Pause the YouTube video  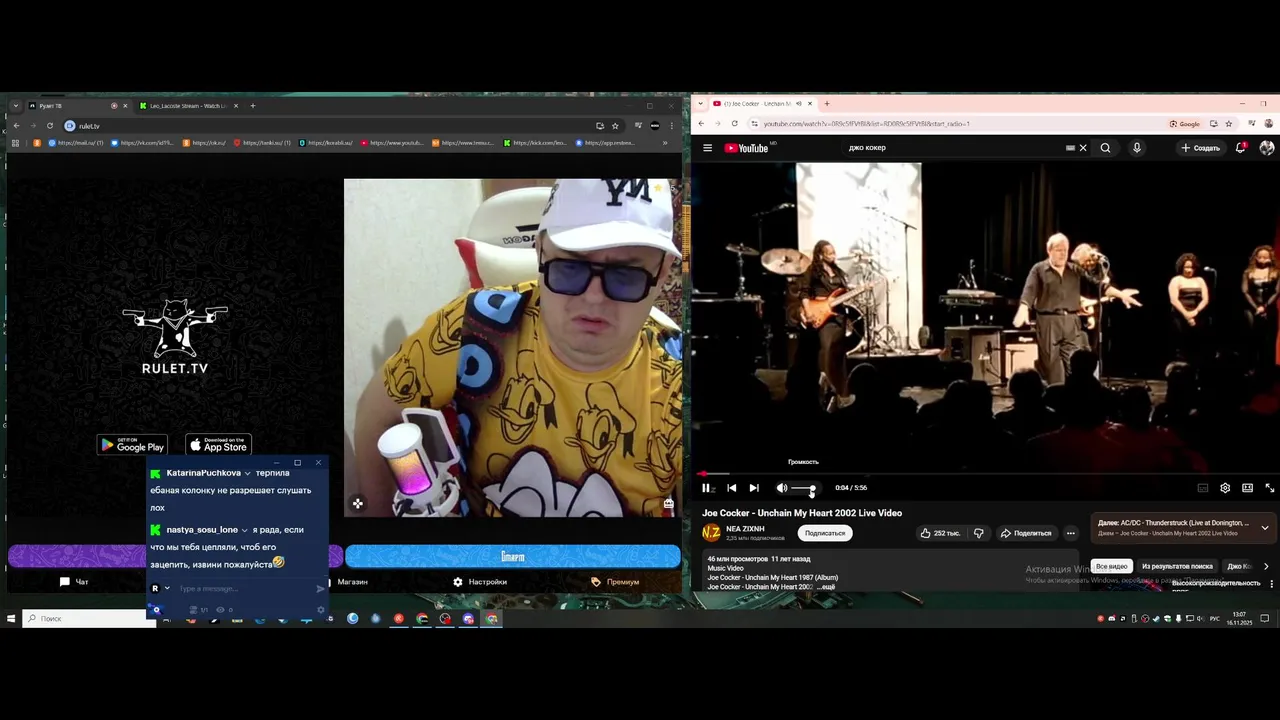pyautogui.click(x=706, y=488)
